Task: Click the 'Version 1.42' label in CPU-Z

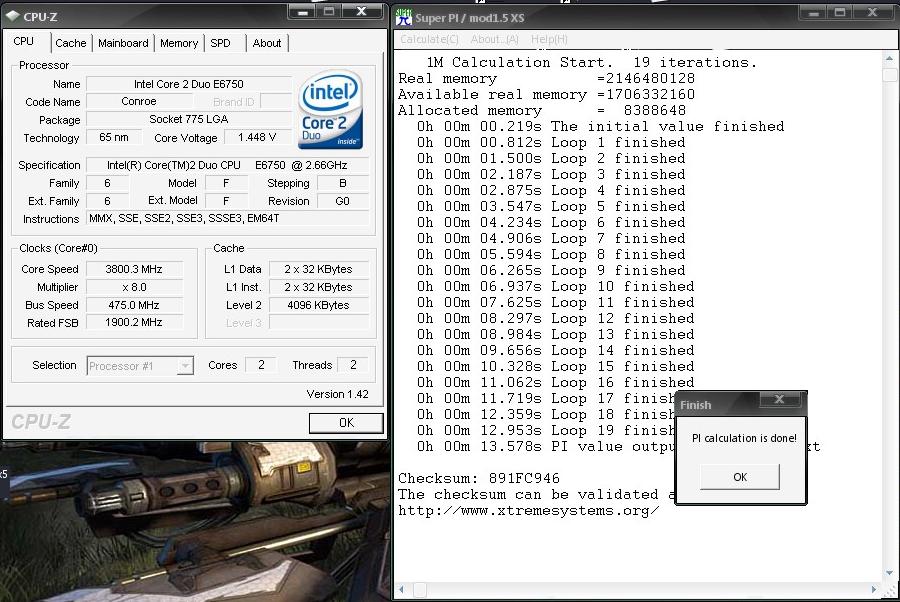Action: click(338, 394)
